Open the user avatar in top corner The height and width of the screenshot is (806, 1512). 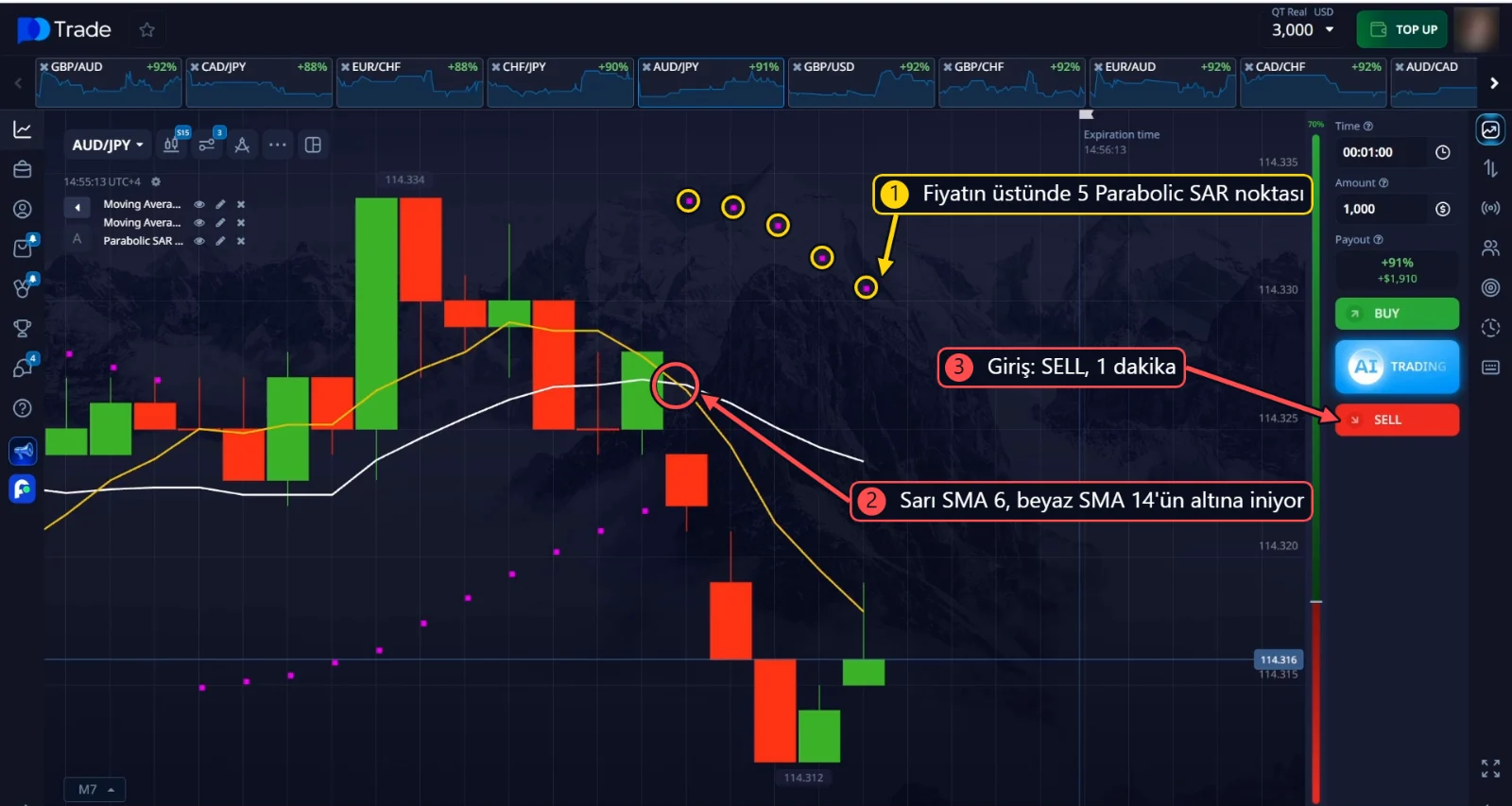[1476, 29]
